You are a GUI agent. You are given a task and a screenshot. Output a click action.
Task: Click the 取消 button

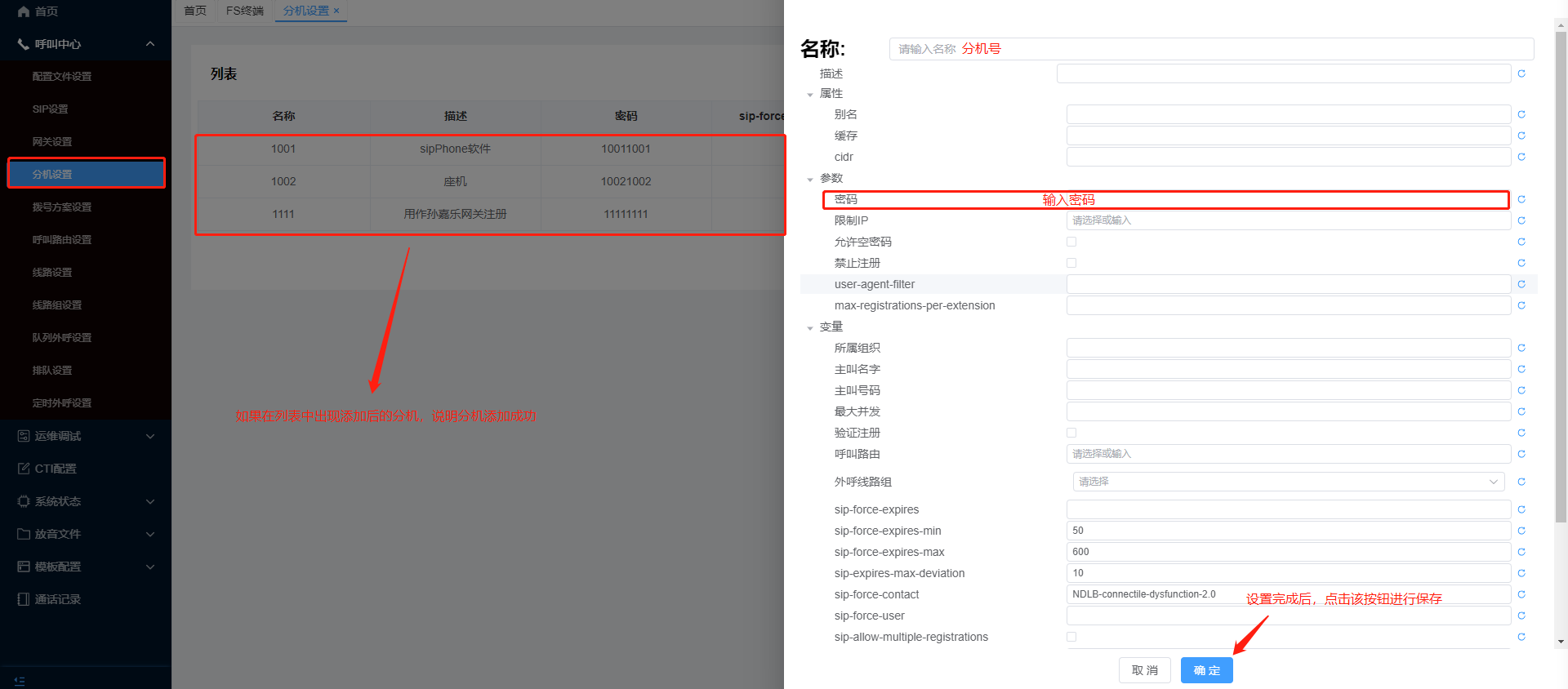tap(1144, 670)
